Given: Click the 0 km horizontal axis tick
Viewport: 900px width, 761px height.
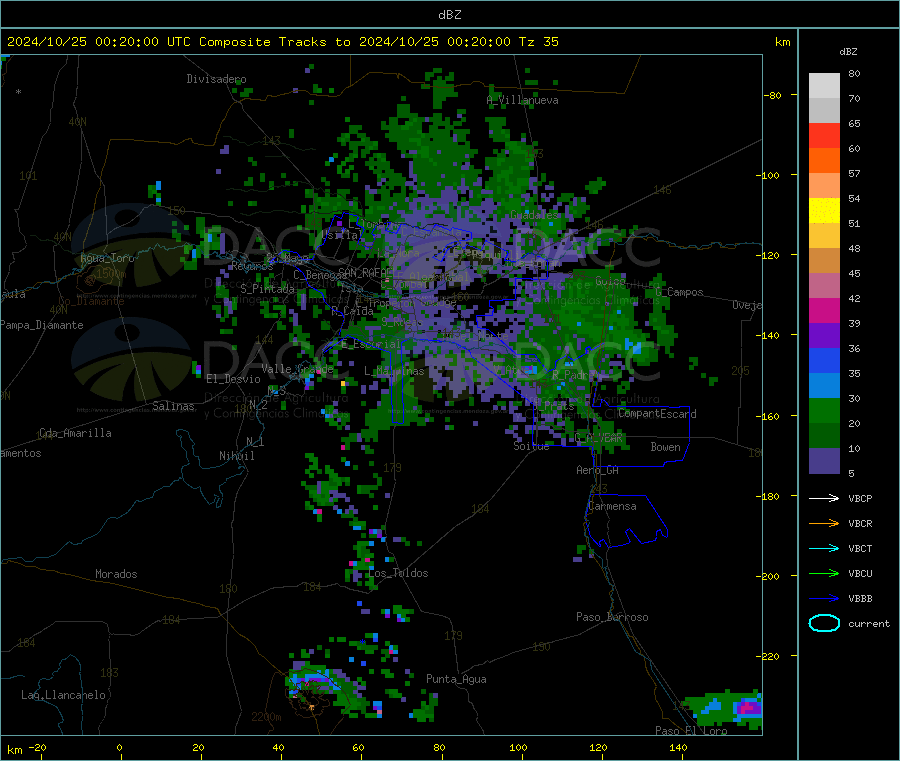Looking at the screenshot, I should click(119, 747).
